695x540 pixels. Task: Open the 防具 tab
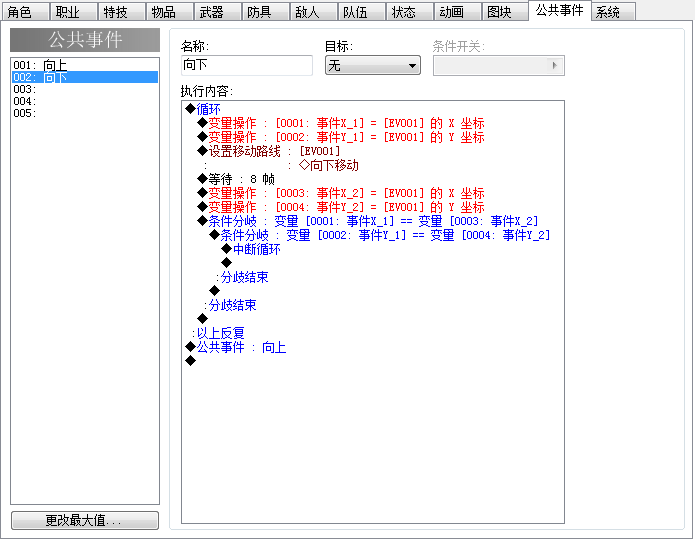click(x=265, y=12)
